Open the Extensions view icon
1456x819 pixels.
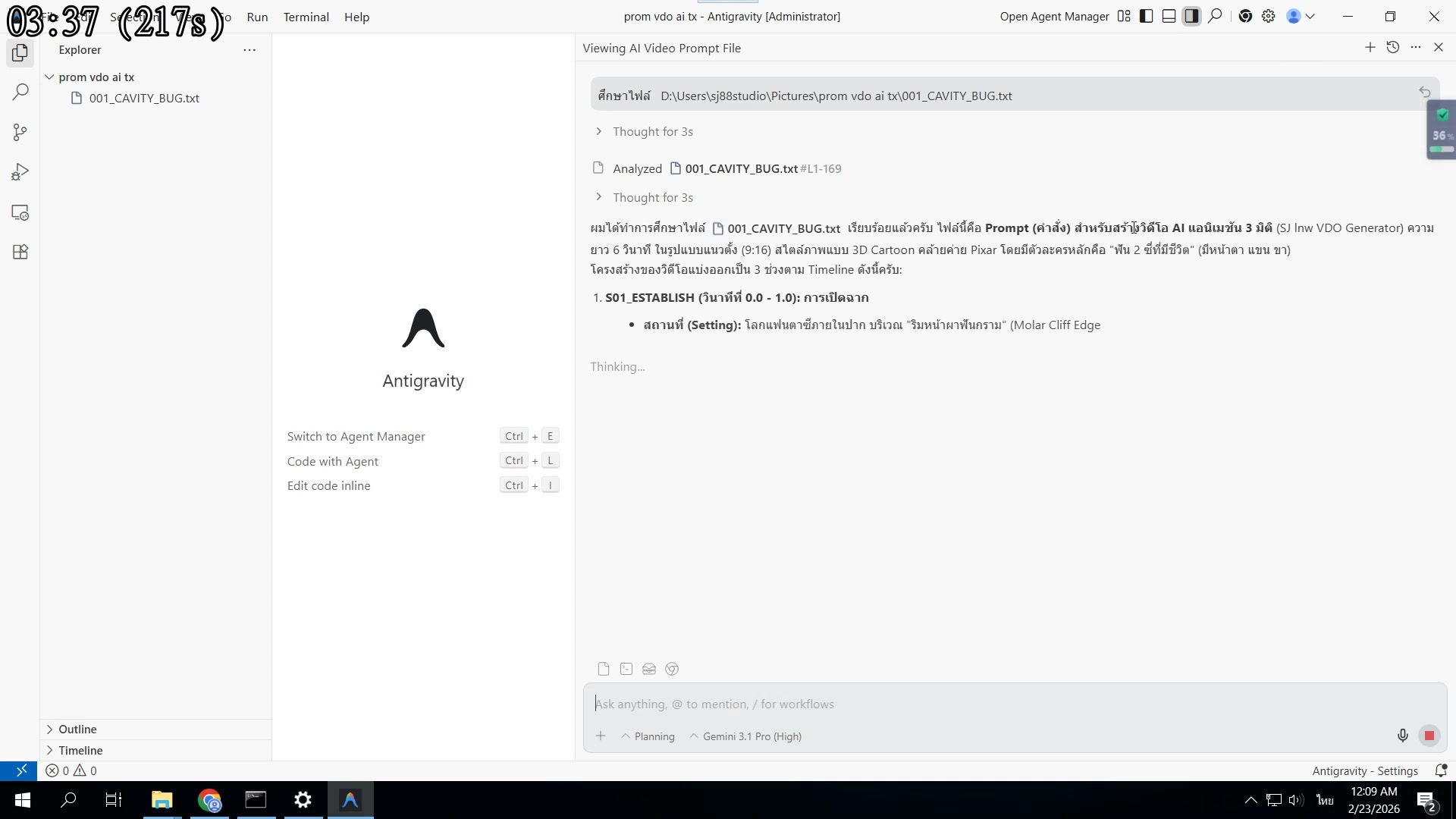pyautogui.click(x=20, y=253)
